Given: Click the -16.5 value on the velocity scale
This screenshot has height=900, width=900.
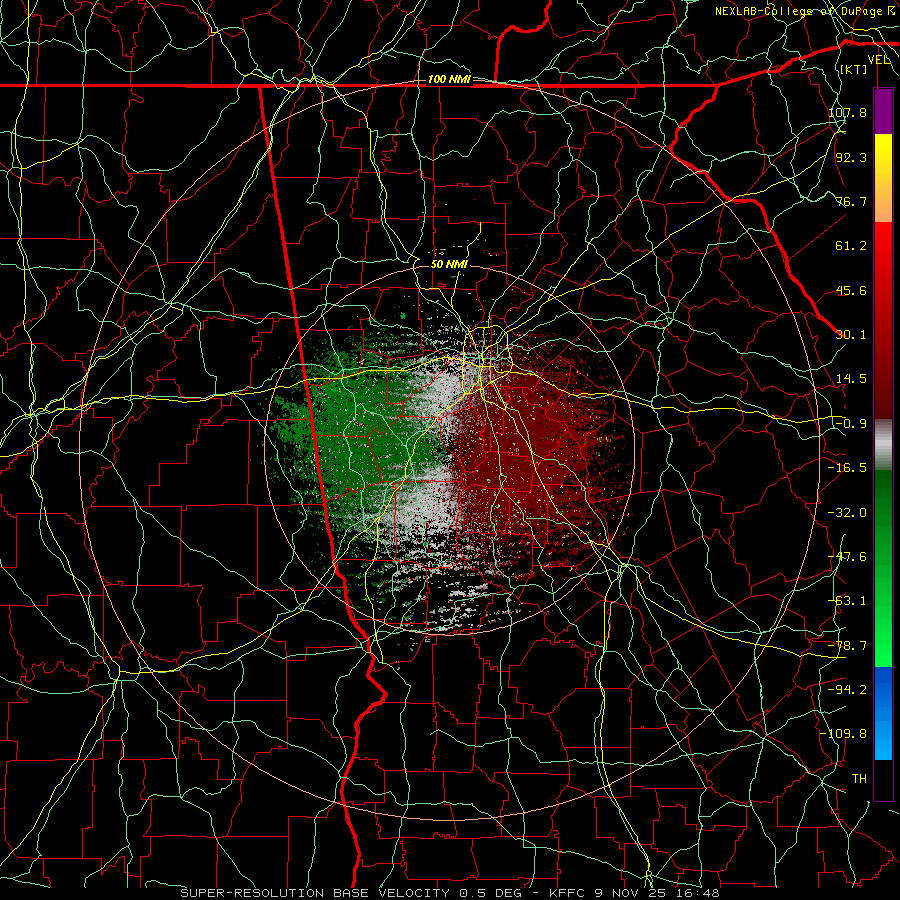Looking at the screenshot, I should 847,468.
